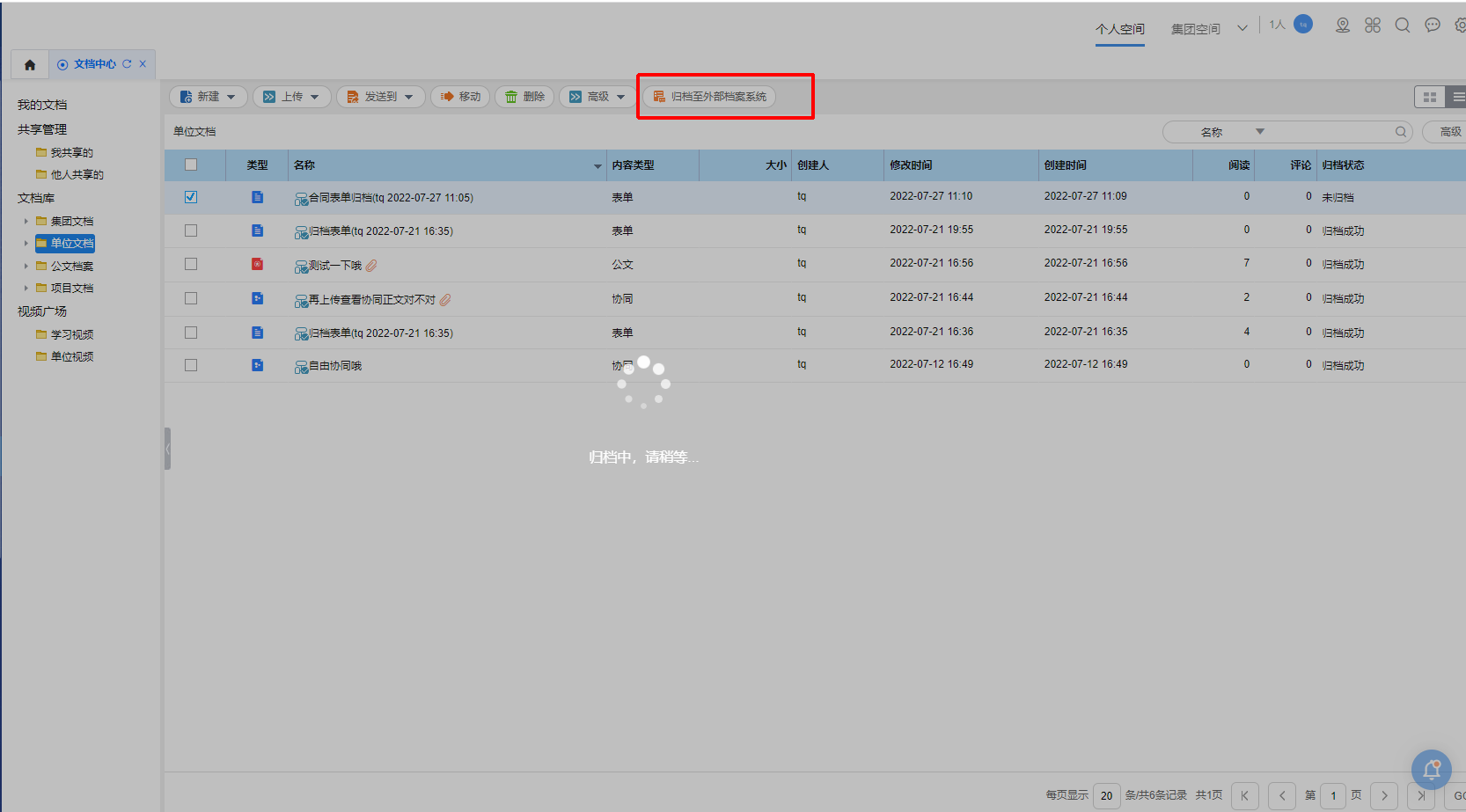Viewport: 1466px width, 812px height.
Task: Click 归档至外部档案系统 button
Action: click(709, 97)
